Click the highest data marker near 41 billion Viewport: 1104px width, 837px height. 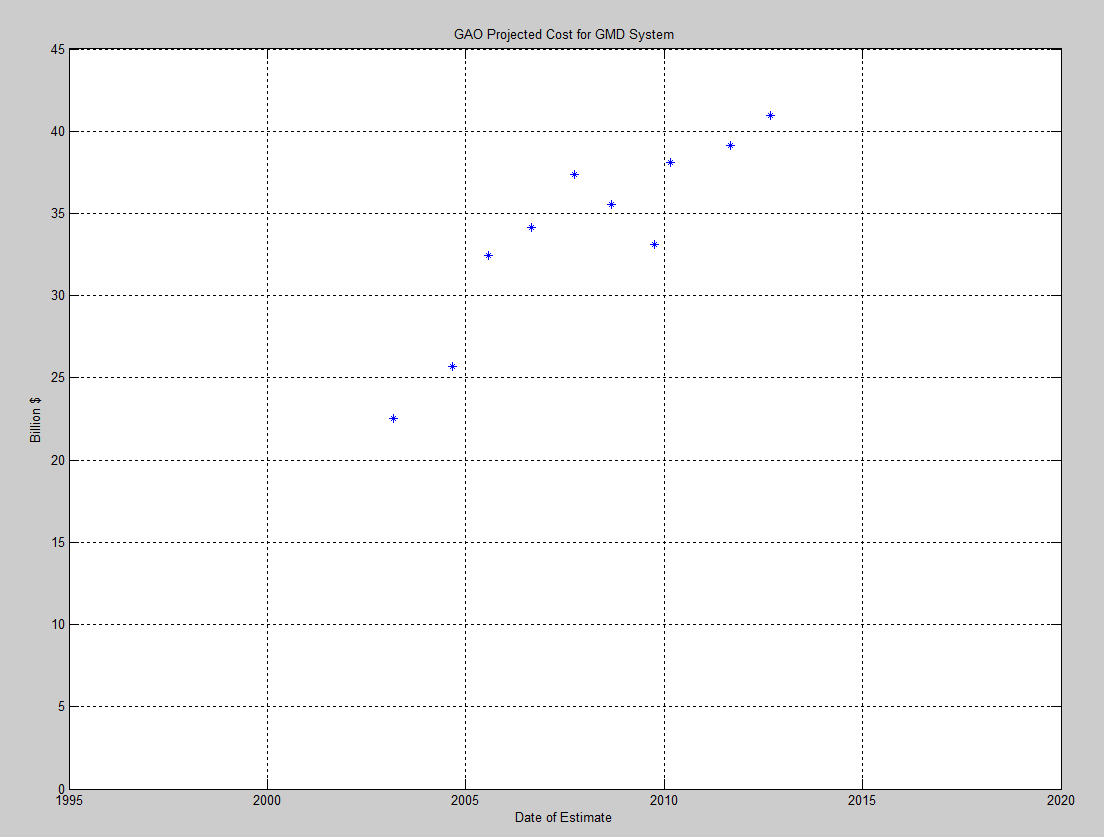(x=770, y=115)
